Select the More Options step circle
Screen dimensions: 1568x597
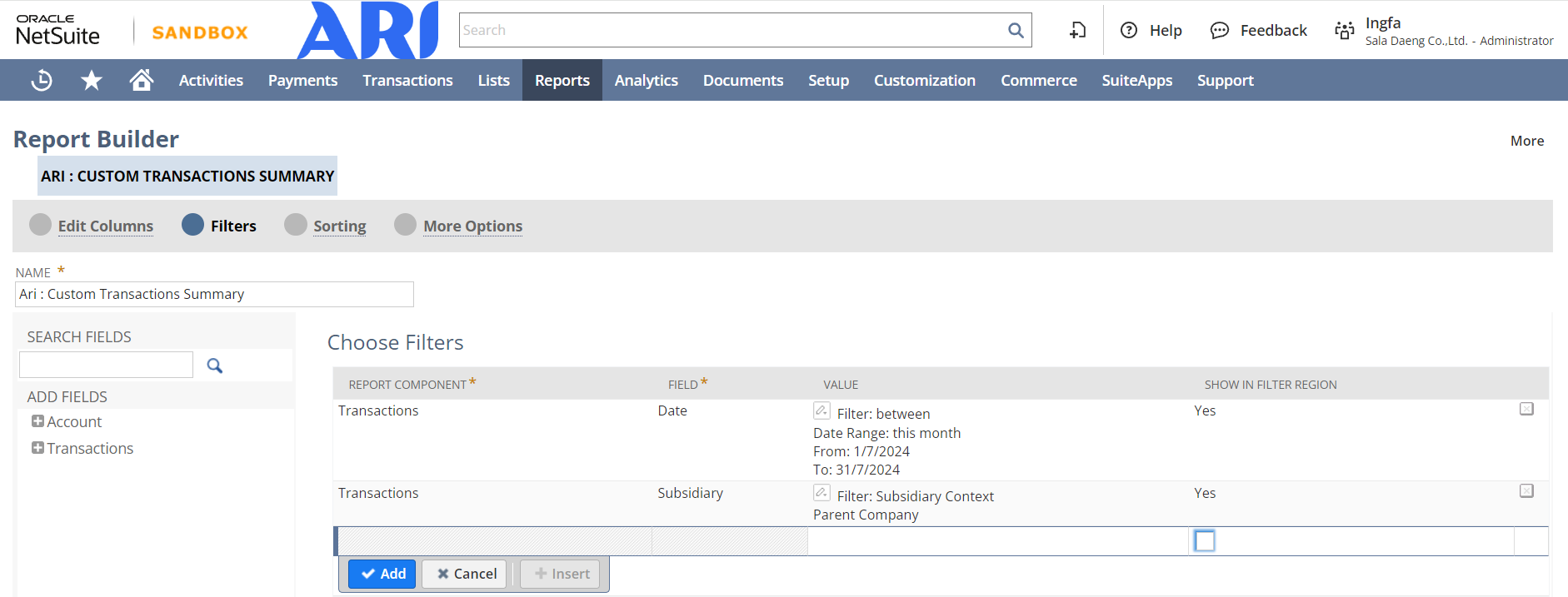pos(405,225)
